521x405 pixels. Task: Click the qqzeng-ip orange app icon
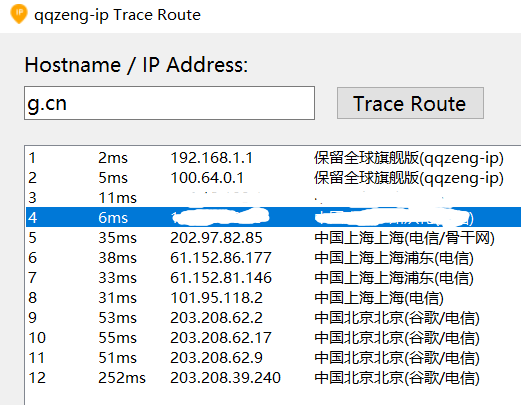(x=19, y=14)
